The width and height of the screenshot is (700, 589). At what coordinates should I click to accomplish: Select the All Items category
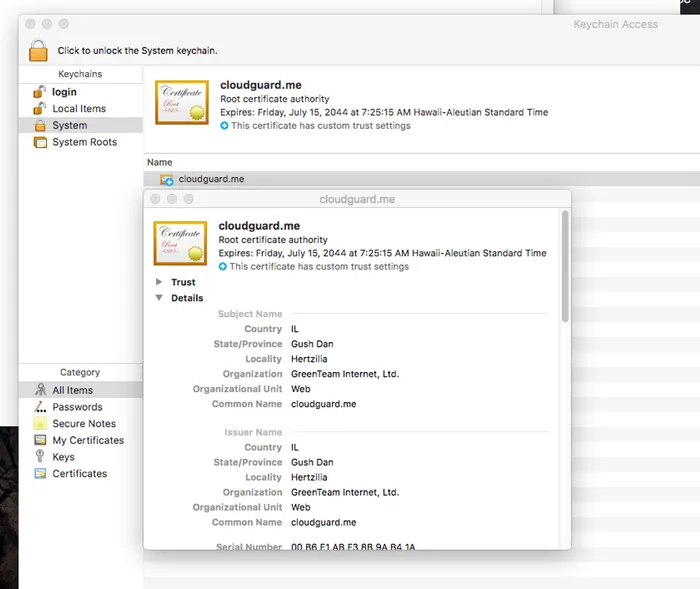(x=72, y=390)
